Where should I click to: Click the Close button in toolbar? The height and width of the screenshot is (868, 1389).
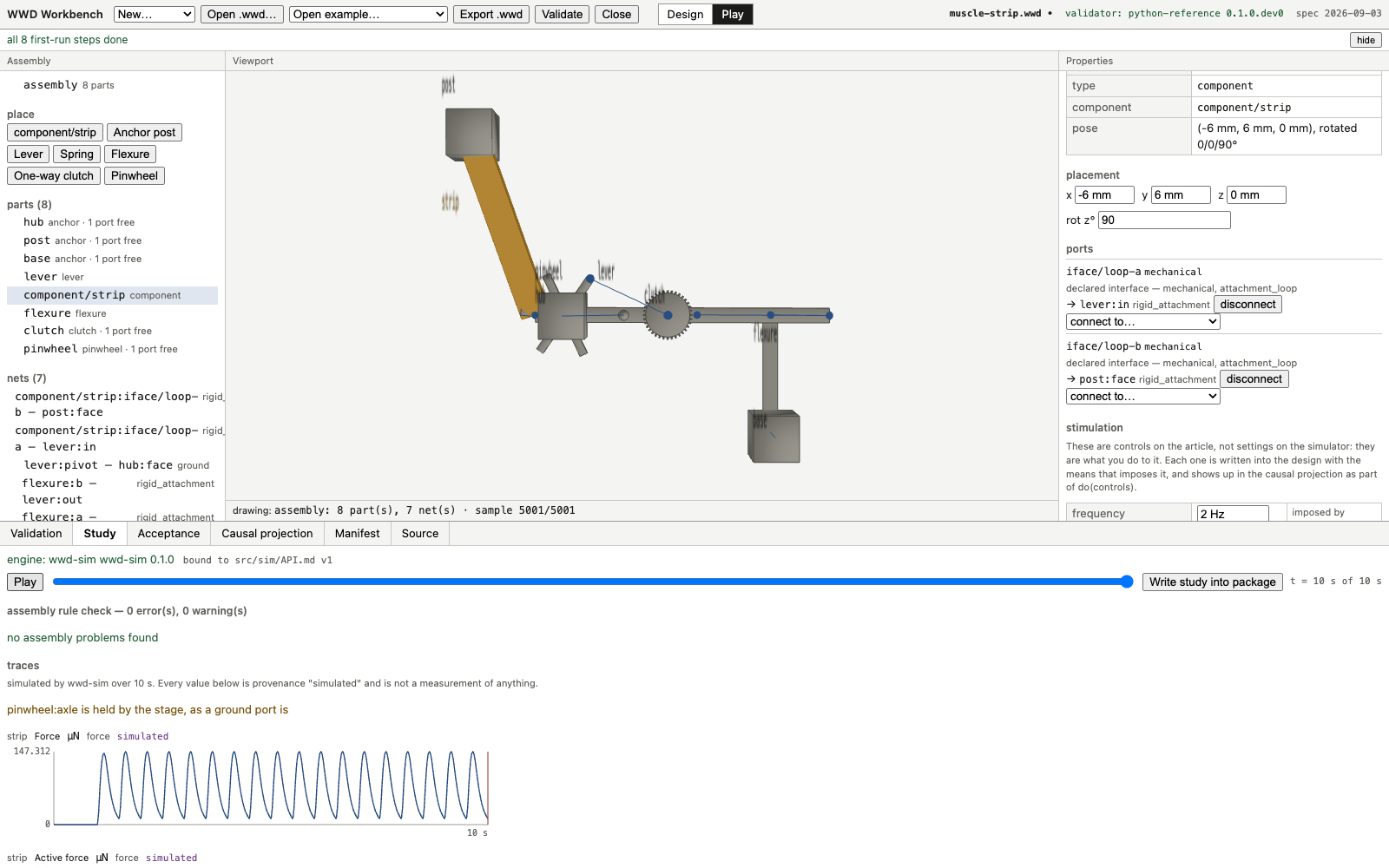(x=616, y=14)
